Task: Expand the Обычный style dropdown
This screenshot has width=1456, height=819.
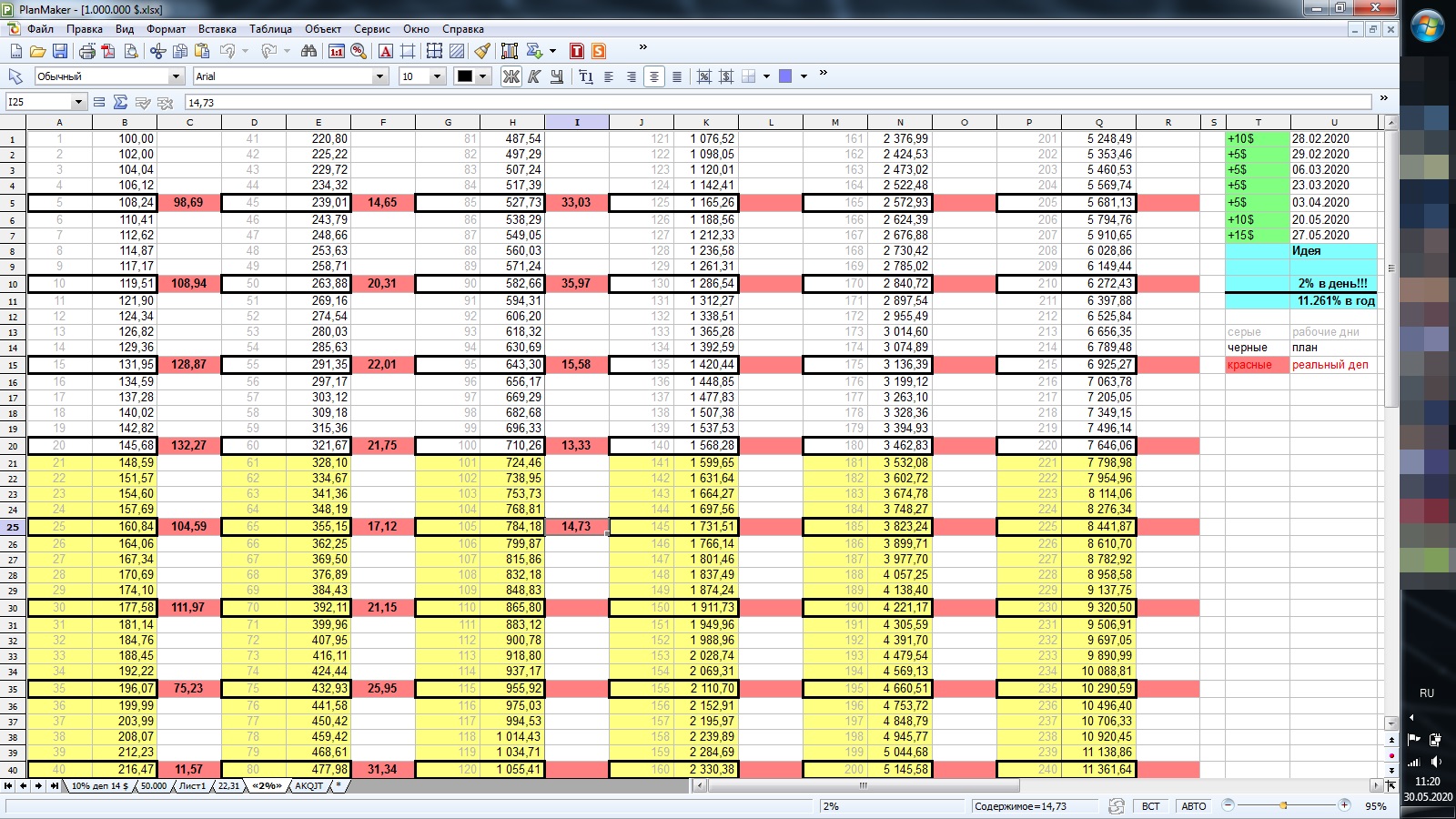Action: coord(176,77)
